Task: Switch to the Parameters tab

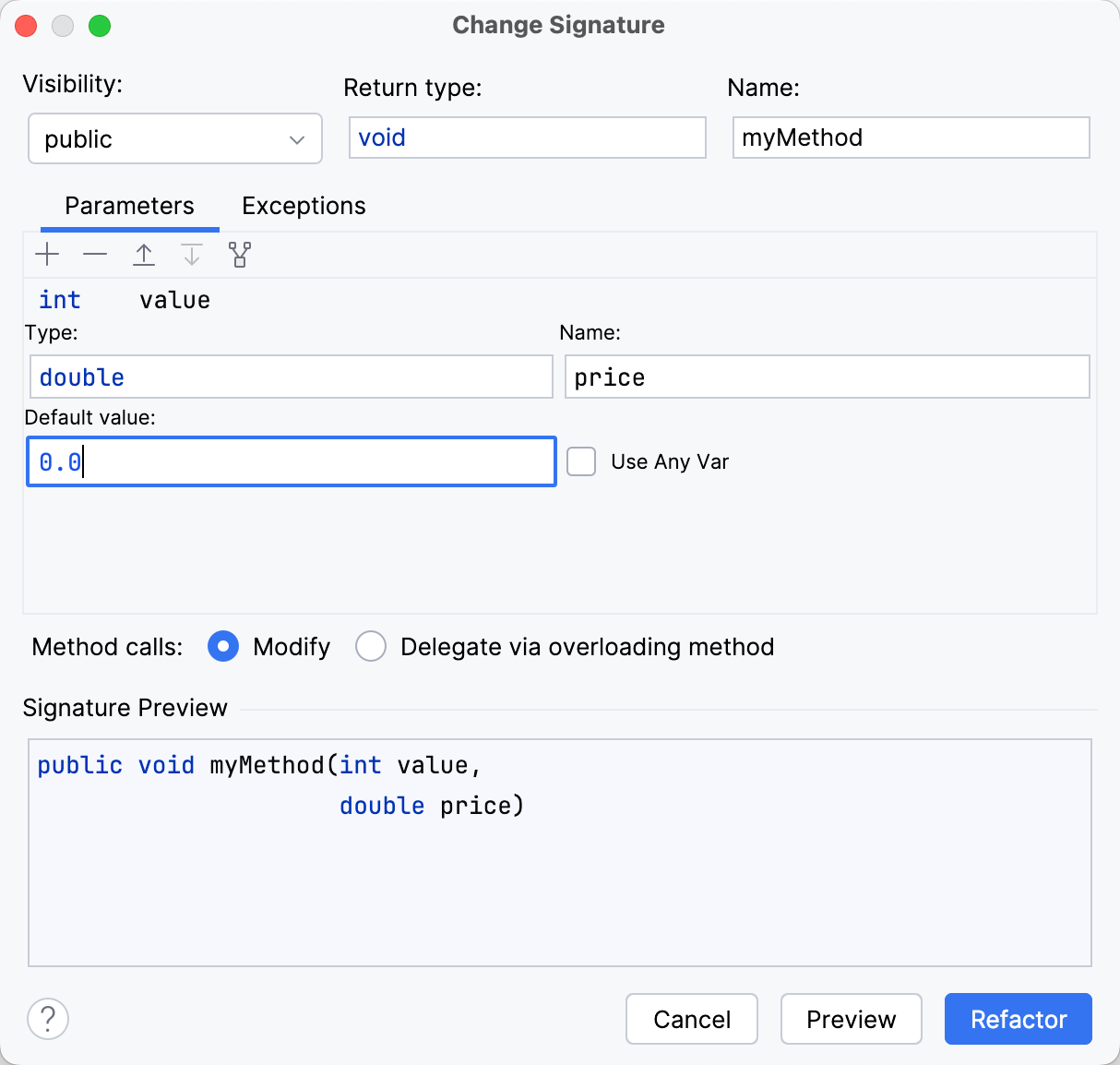Action: coord(128,205)
